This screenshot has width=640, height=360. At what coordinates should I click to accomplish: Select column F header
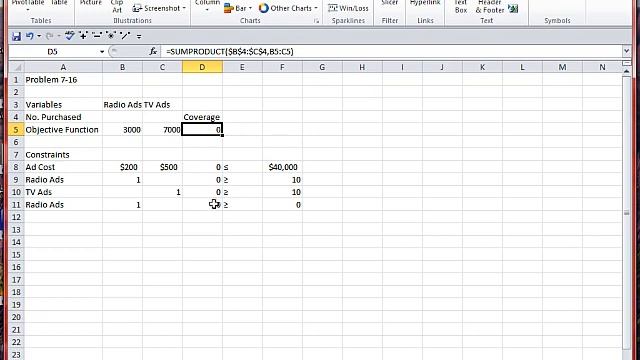tap(282, 67)
